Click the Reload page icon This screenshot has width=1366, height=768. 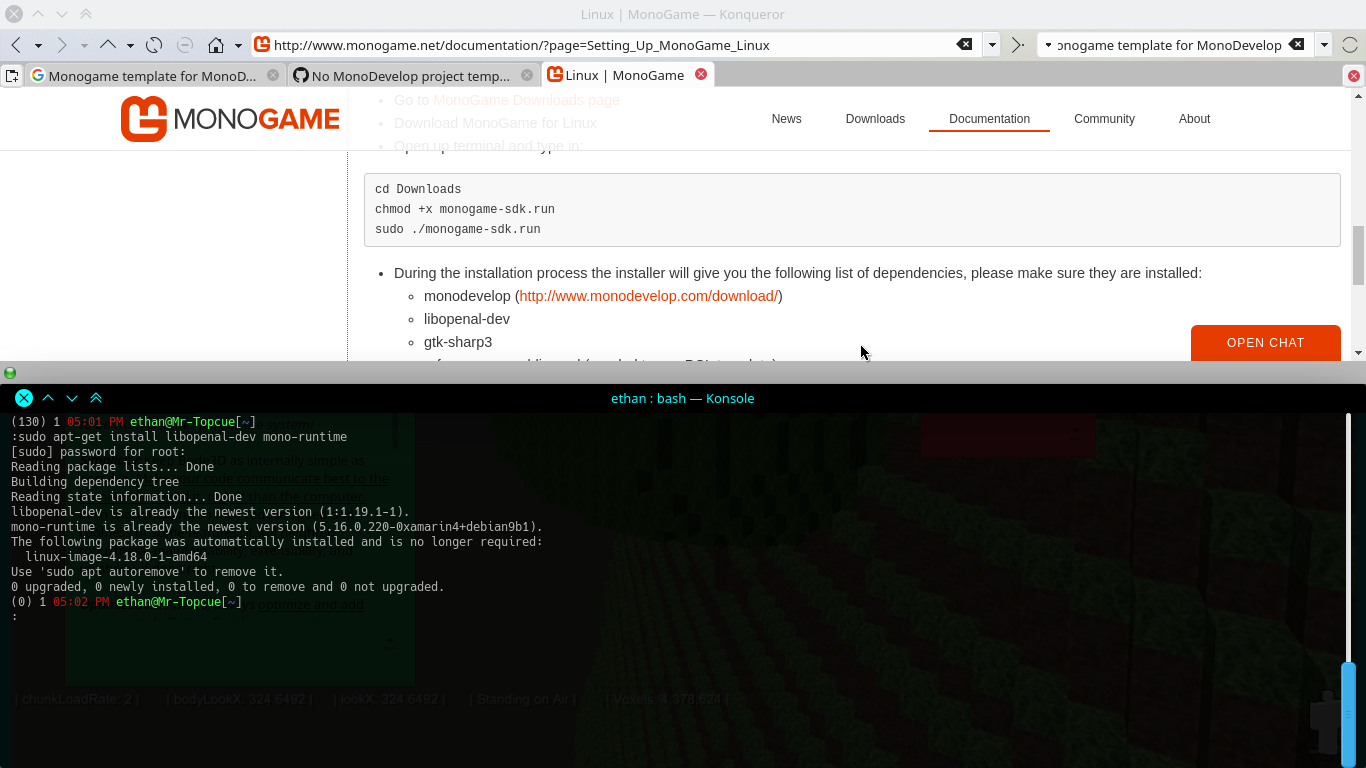pos(154,45)
